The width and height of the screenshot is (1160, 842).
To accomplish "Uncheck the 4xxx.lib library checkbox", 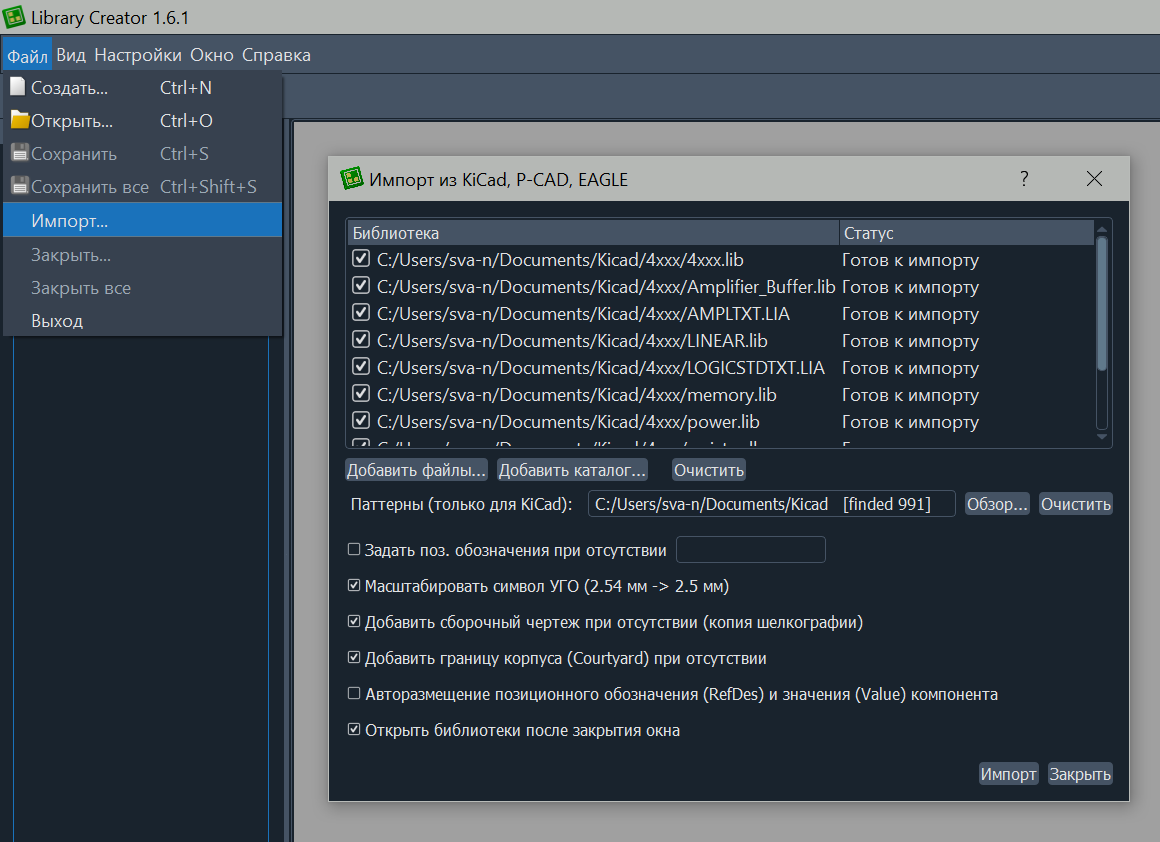I will [361, 260].
